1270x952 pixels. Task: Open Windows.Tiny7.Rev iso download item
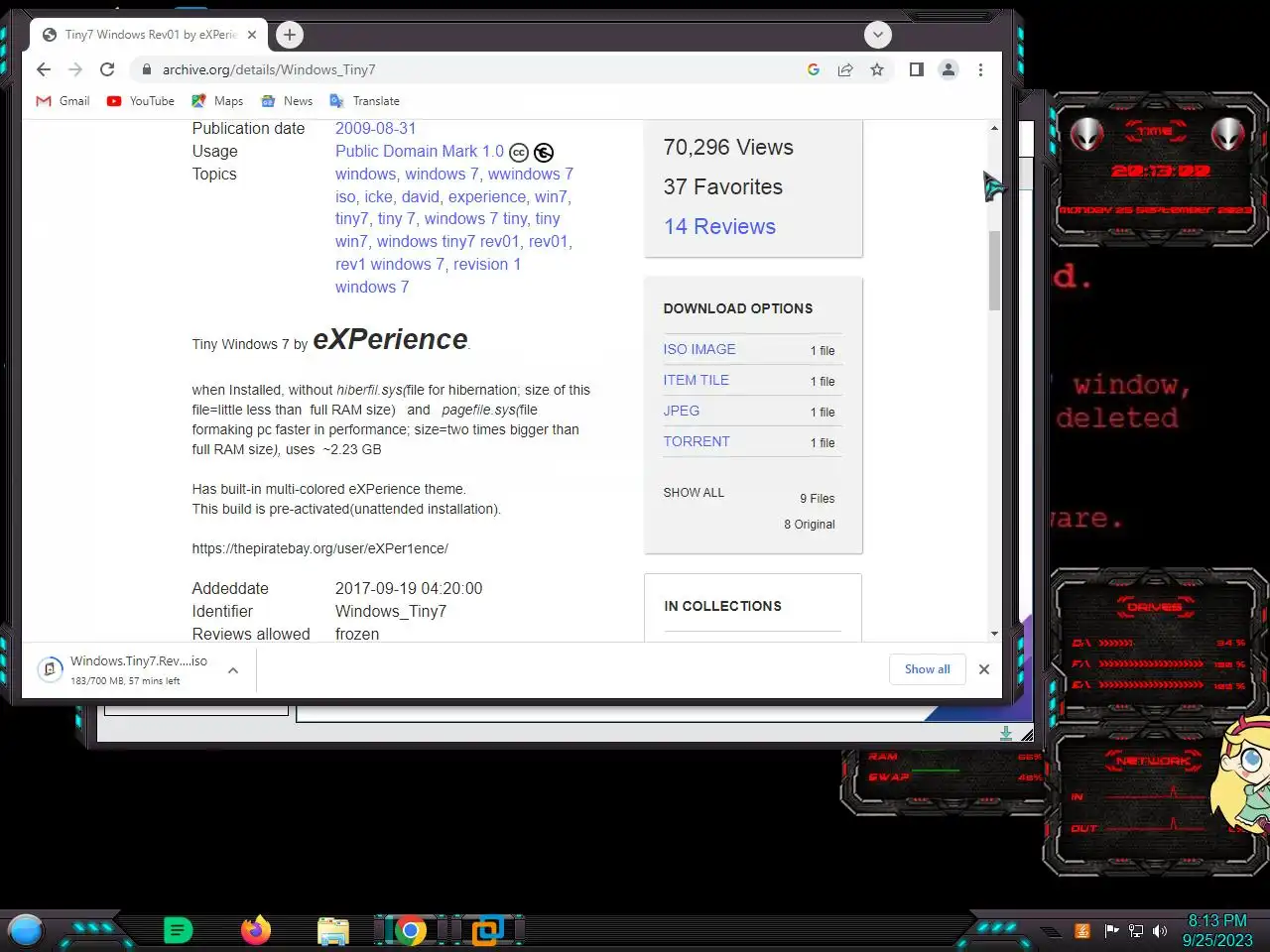coord(125,670)
